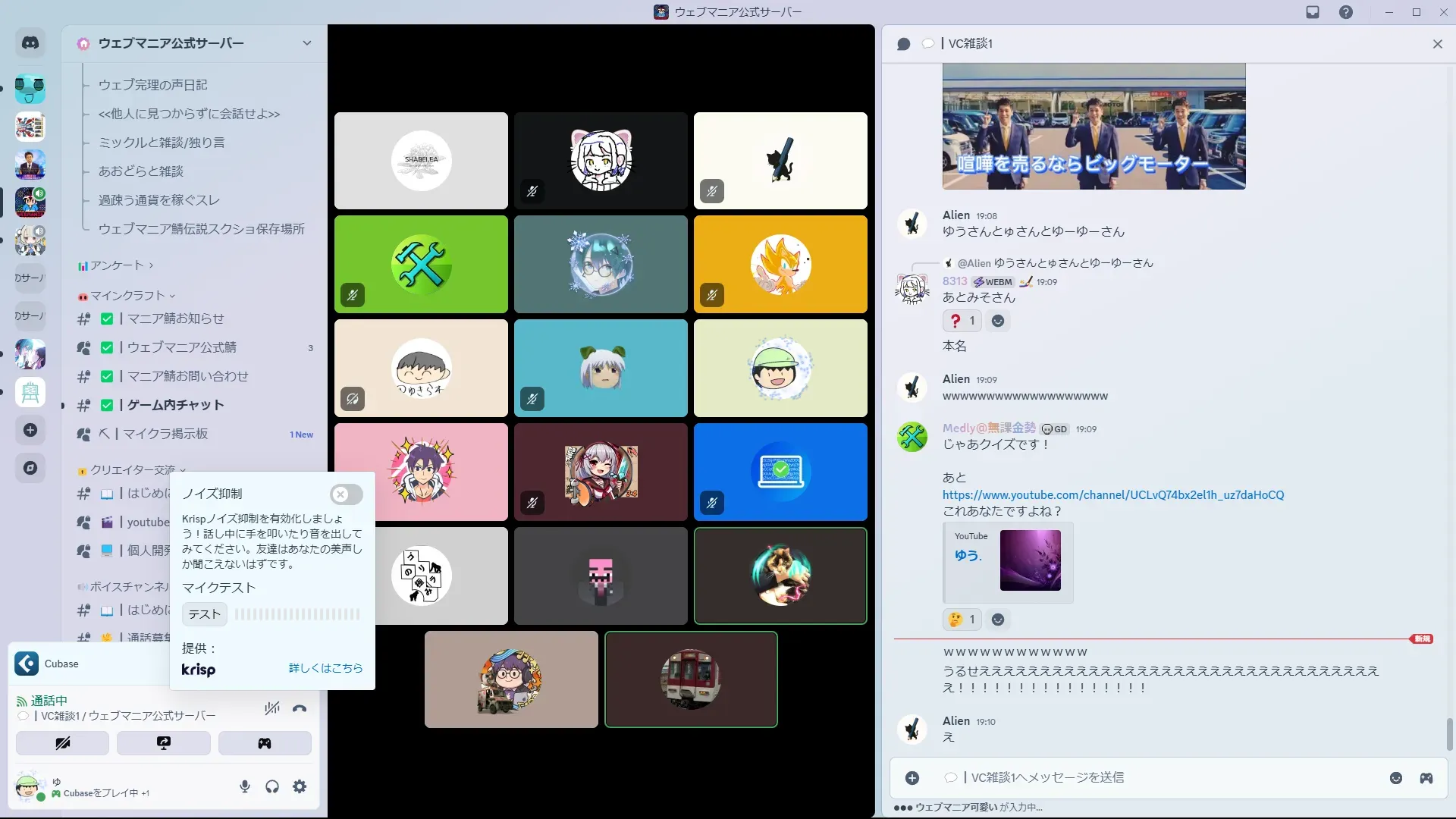The image size is (1456, 819).
Task: Toggle the Krisp noise suppression switch
Action: 346,494
